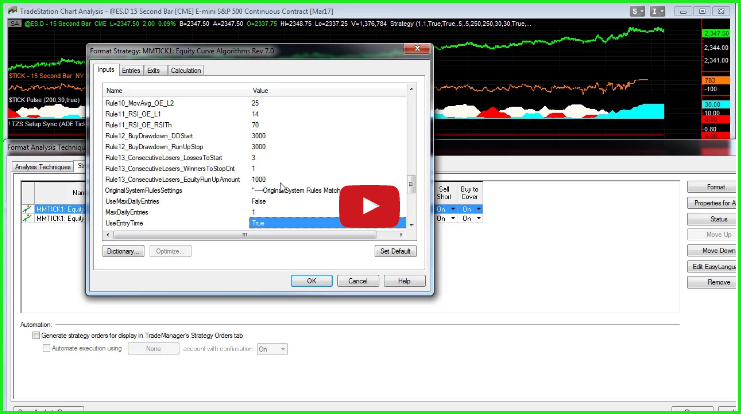Screen dimensions: 741x414
Task: Click the green 2,347.50 price marker
Action: click(x=716, y=34)
